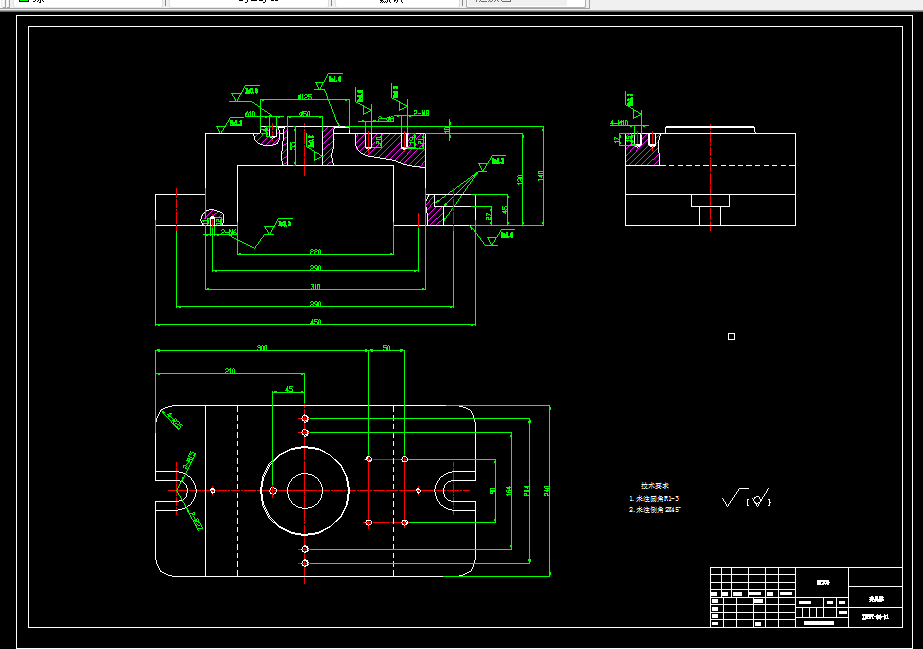Image resolution: width=923 pixels, height=649 pixels.
Task: Select technical requirement note line 2
Action: [x=655, y=510]
